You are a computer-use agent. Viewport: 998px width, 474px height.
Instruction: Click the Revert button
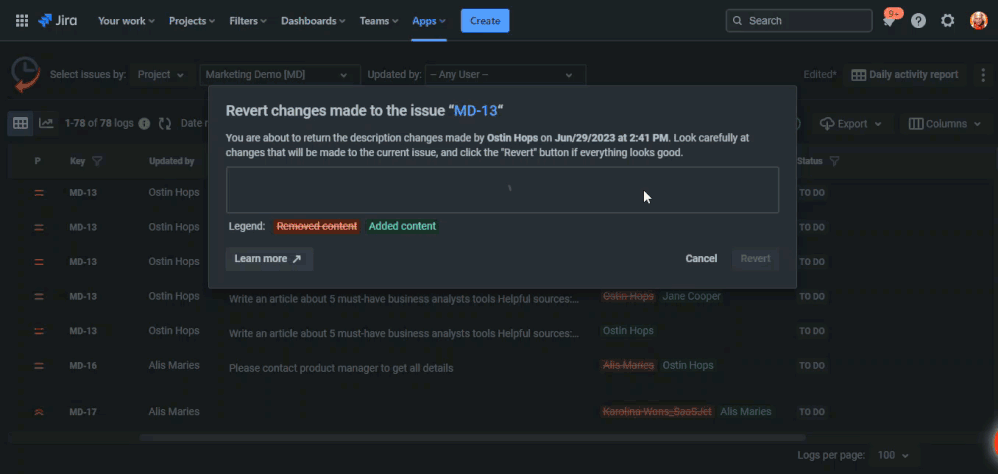pyautogui.click(x=756, y=259)
